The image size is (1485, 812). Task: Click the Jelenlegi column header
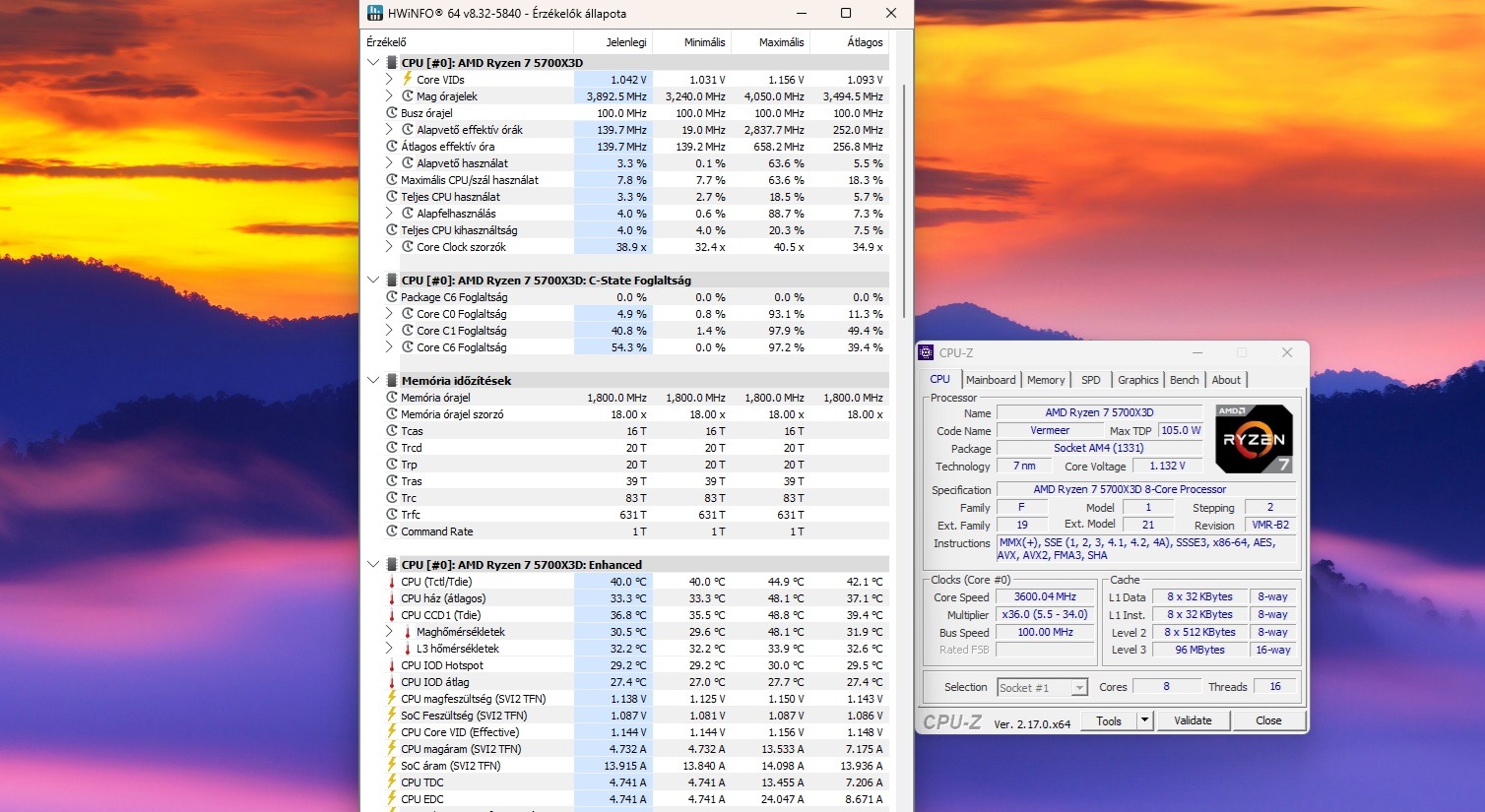(613, 42)
